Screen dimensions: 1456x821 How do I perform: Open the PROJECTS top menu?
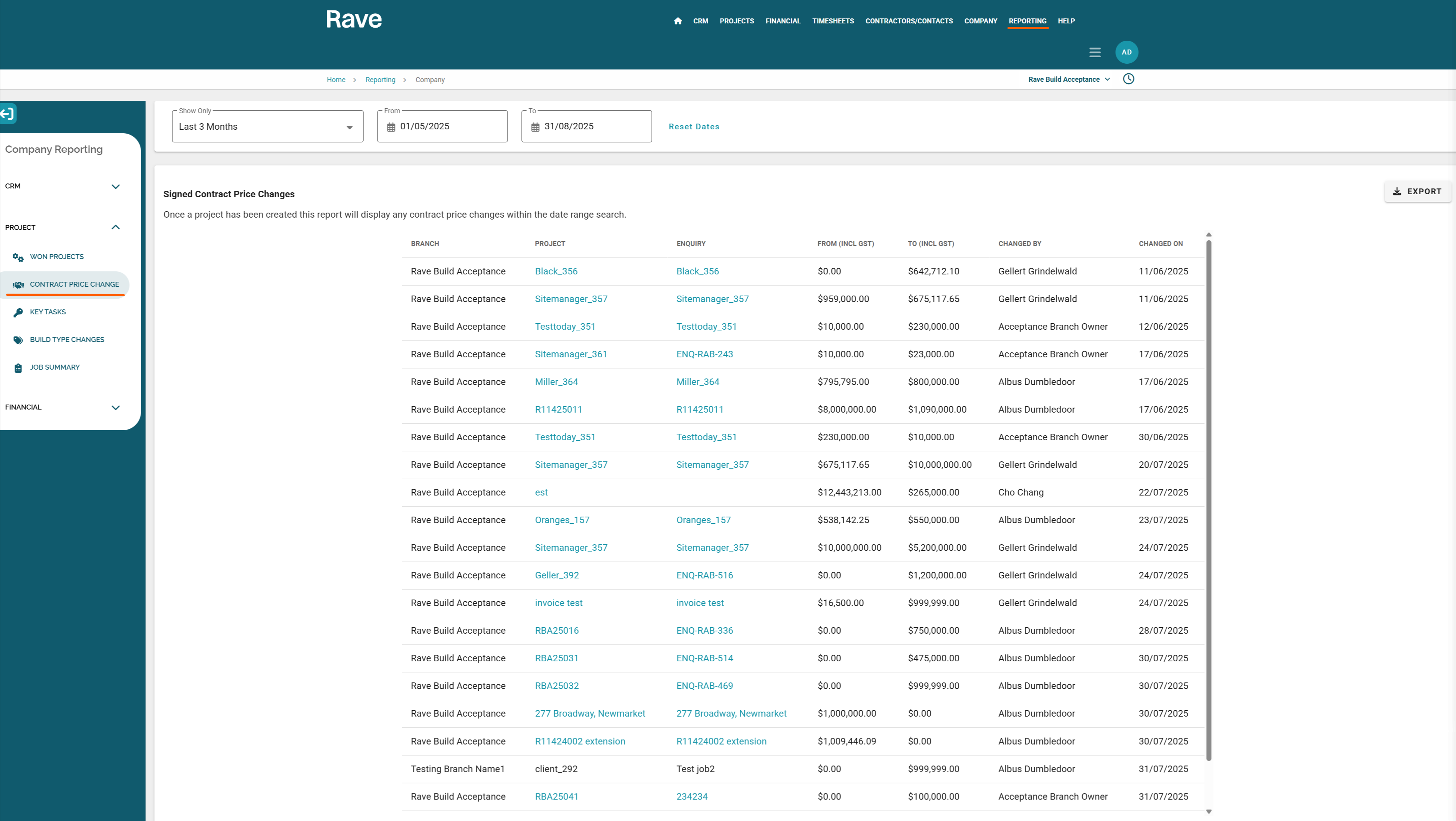pyautogui.click(x=737, y=21)
